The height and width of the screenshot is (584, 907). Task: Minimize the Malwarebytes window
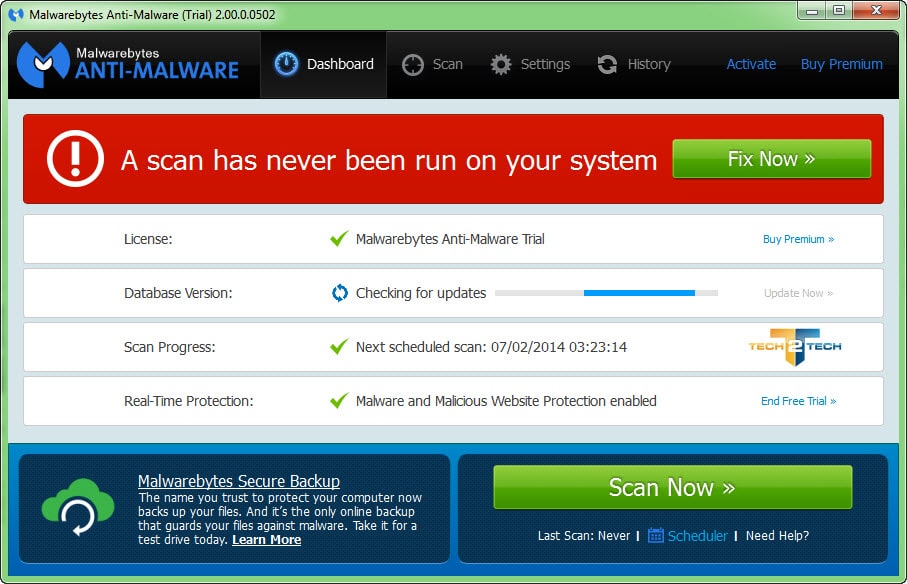[x=812, y=11]
